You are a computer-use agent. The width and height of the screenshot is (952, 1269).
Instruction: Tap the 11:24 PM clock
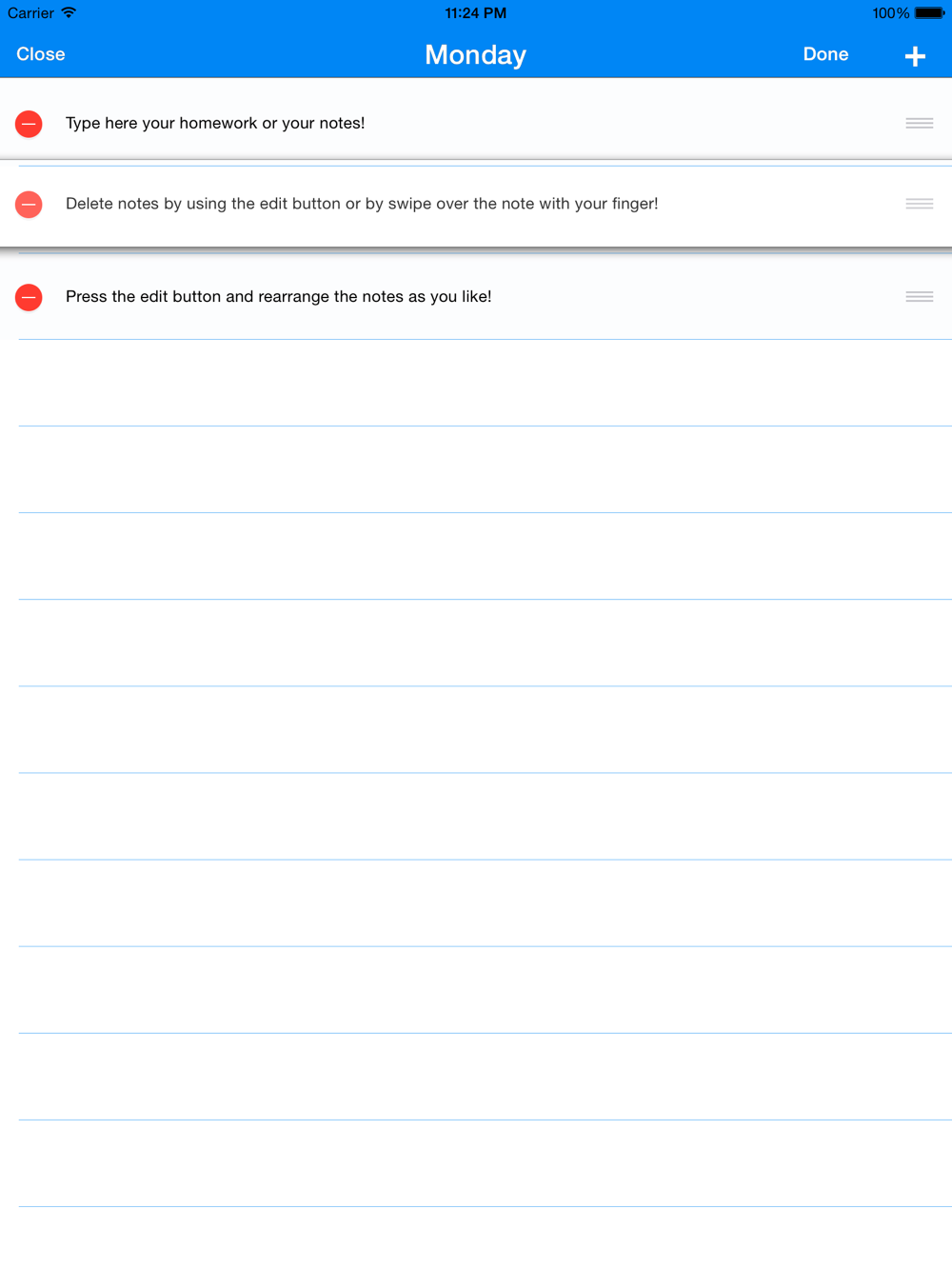pyautogui.click(x=475, y=13)
